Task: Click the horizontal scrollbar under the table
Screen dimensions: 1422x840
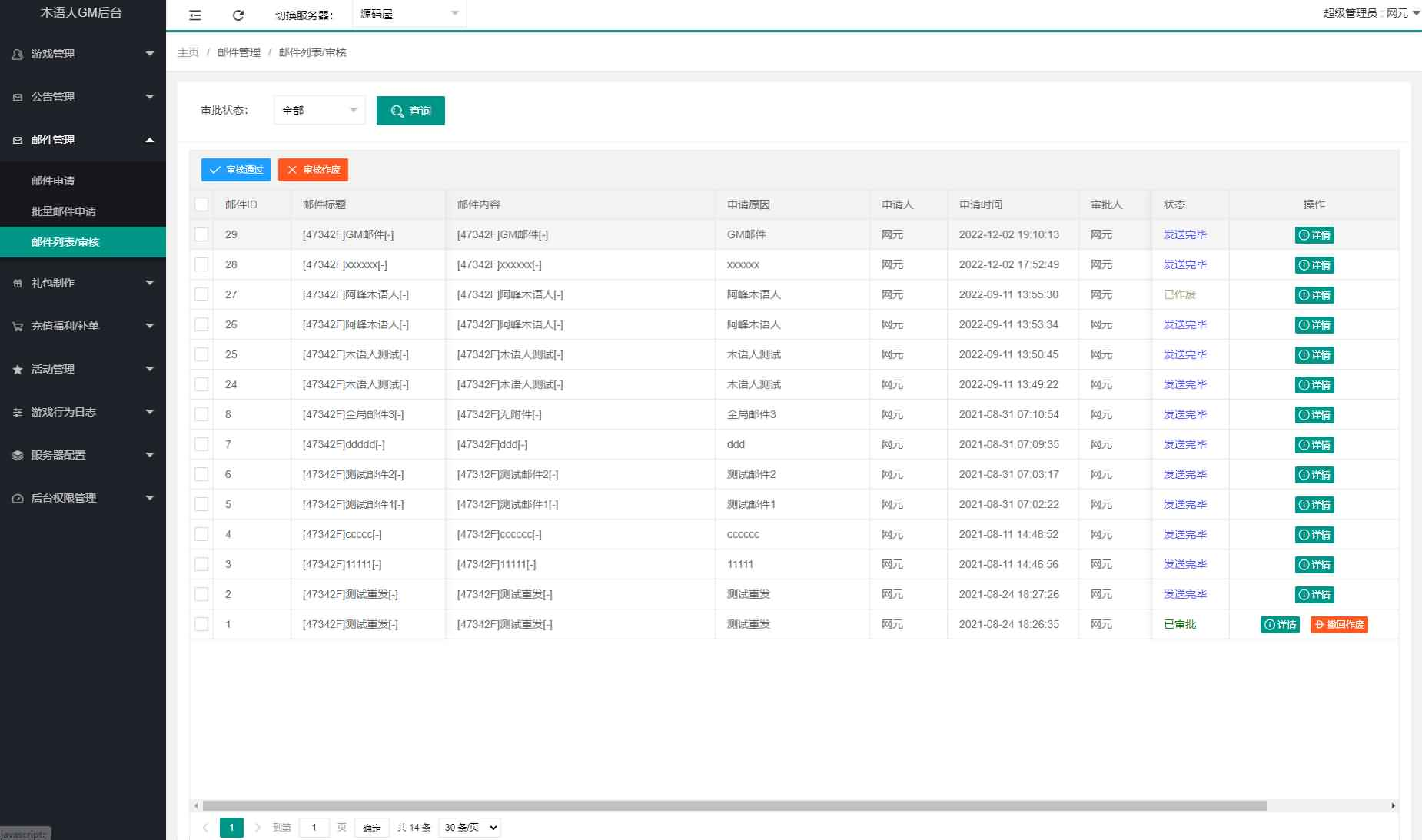Action: [734, 805]
